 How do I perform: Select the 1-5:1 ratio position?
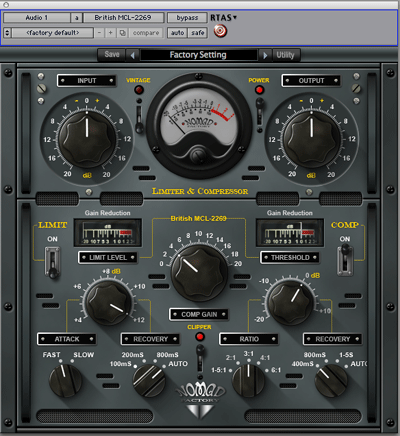pyautogui.click(x=219, y=370)
